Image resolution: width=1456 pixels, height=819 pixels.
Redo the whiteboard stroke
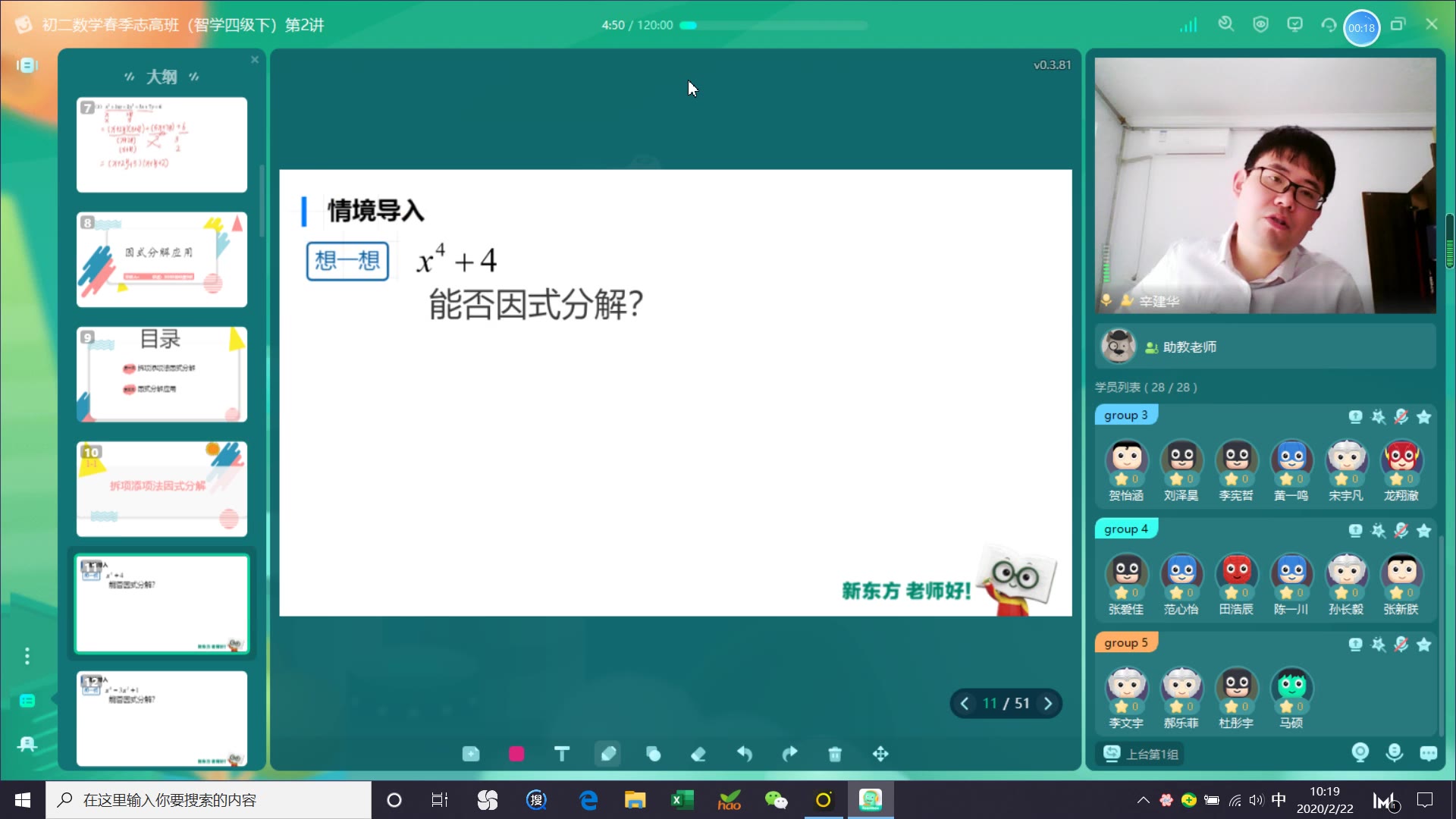pos(789,754)
